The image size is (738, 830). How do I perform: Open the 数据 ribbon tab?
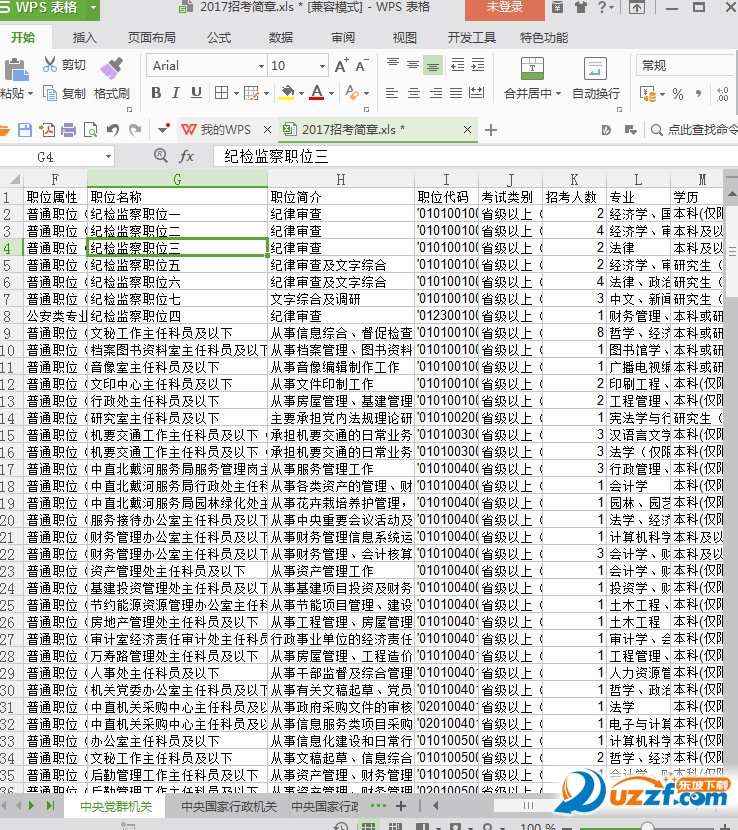click(x=281, y=38)
